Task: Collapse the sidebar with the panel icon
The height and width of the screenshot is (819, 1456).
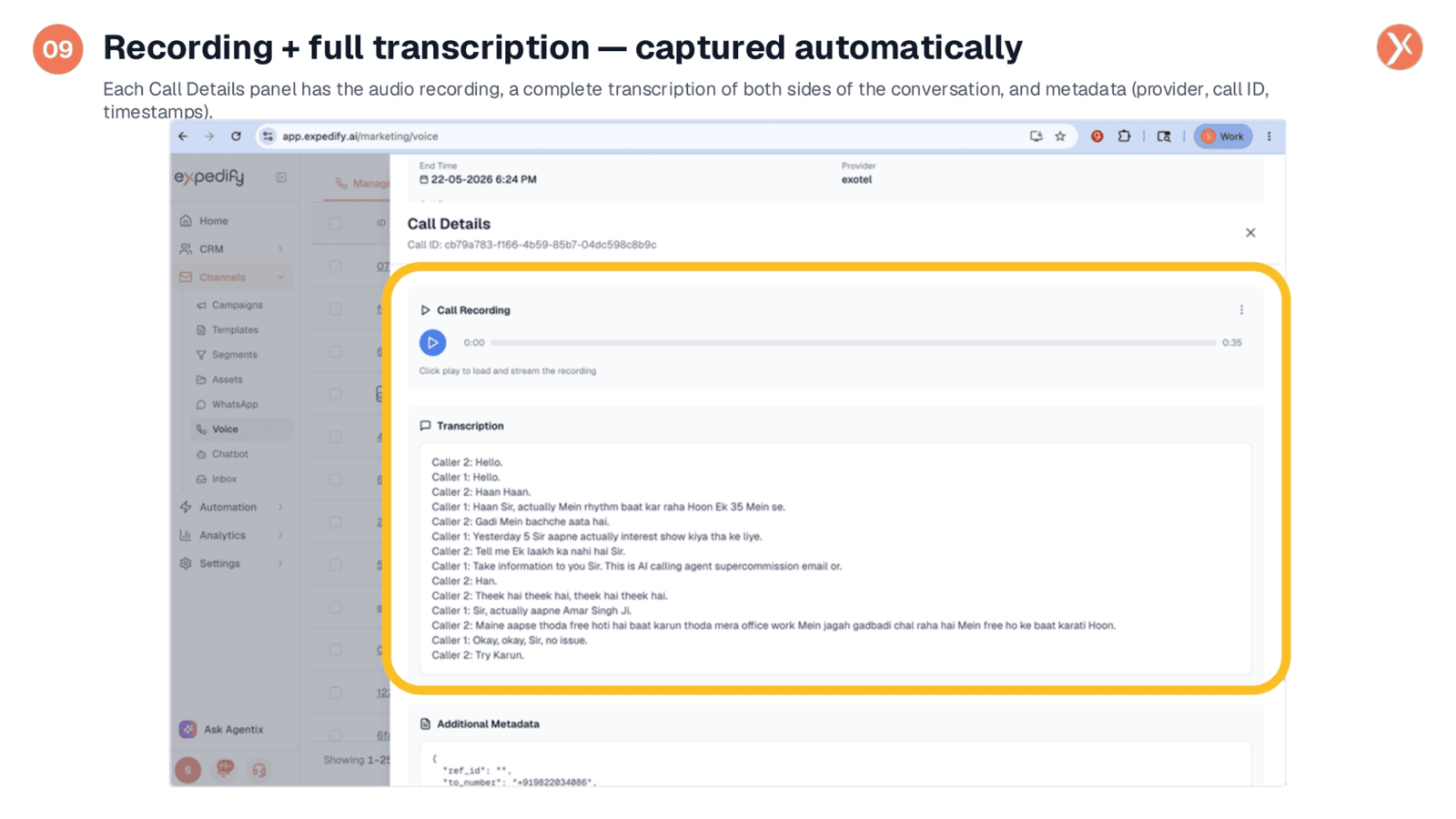Action: point(281,177)
